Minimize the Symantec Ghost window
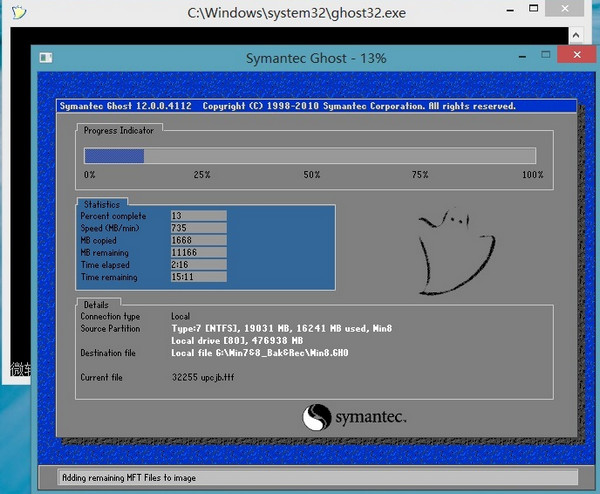 (520, 57)
